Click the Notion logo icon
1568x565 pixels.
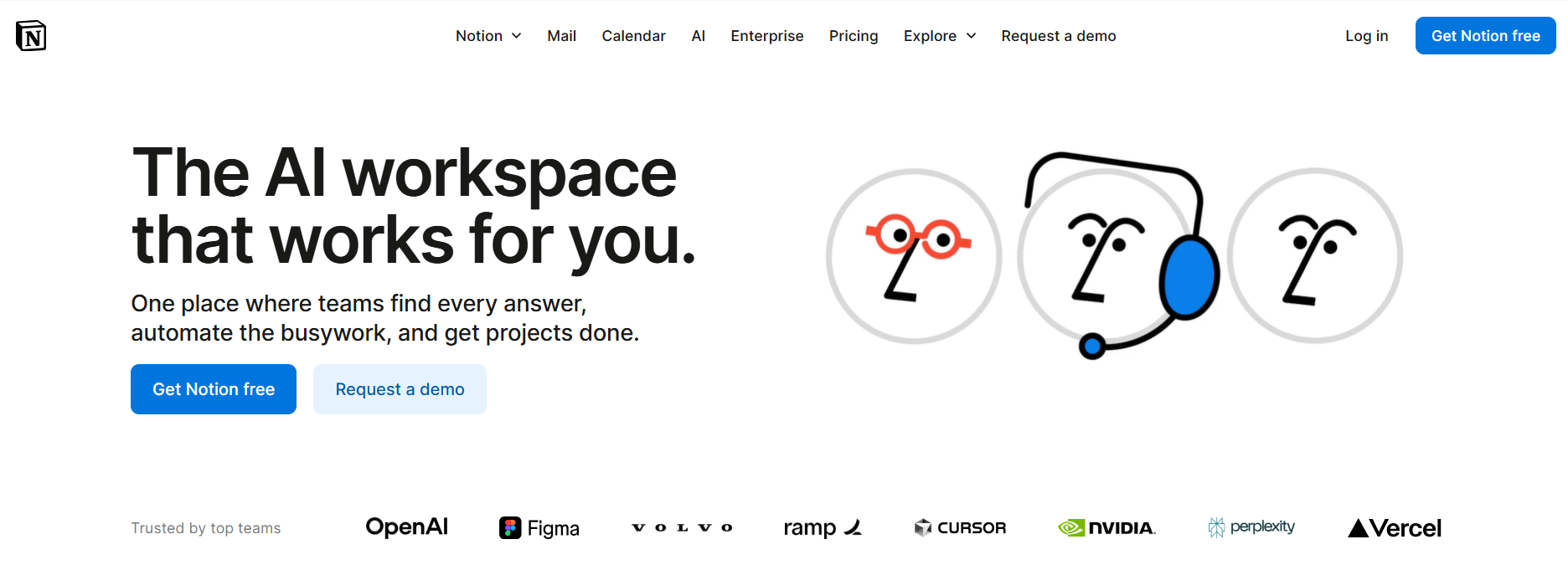pos(31,36)
